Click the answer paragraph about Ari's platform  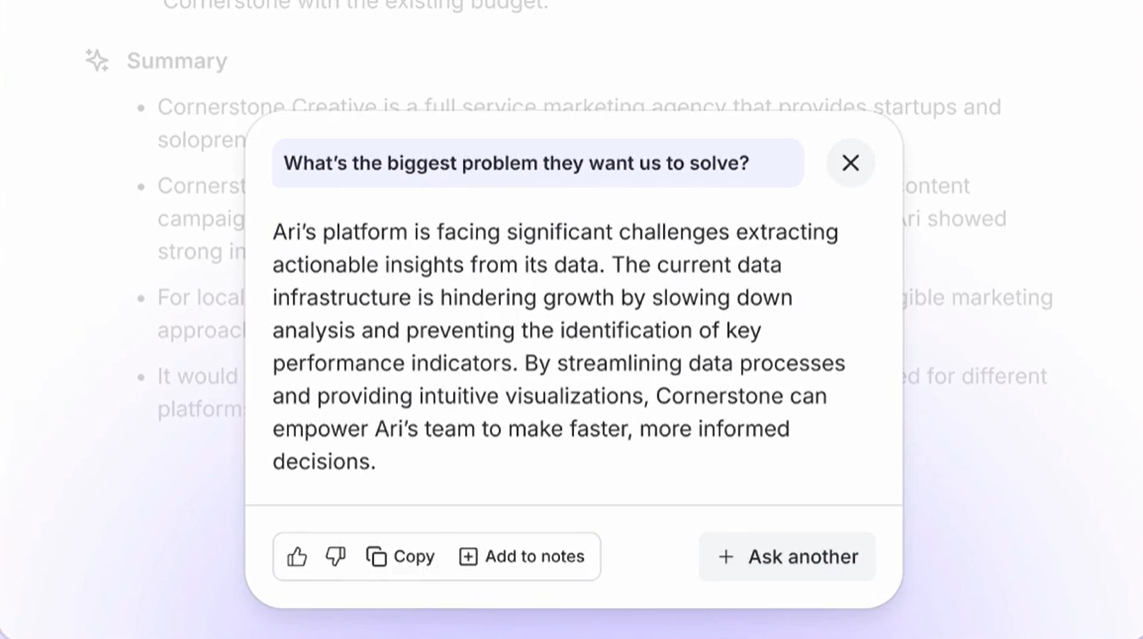558,346
